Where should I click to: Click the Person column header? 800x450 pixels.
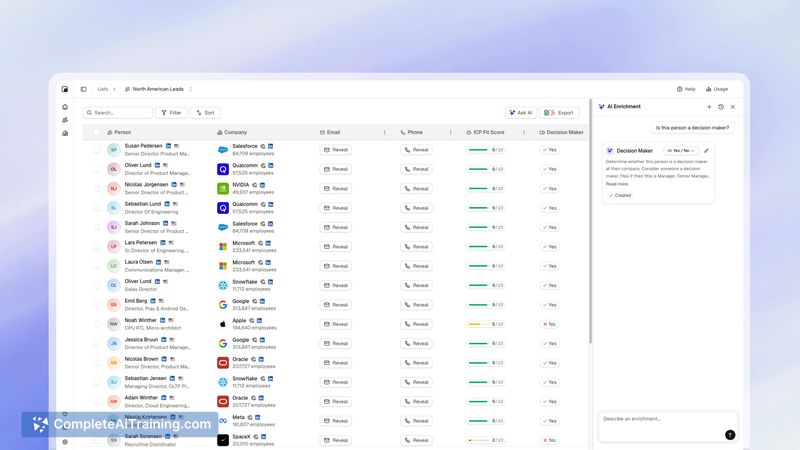[x=119, y=132]
